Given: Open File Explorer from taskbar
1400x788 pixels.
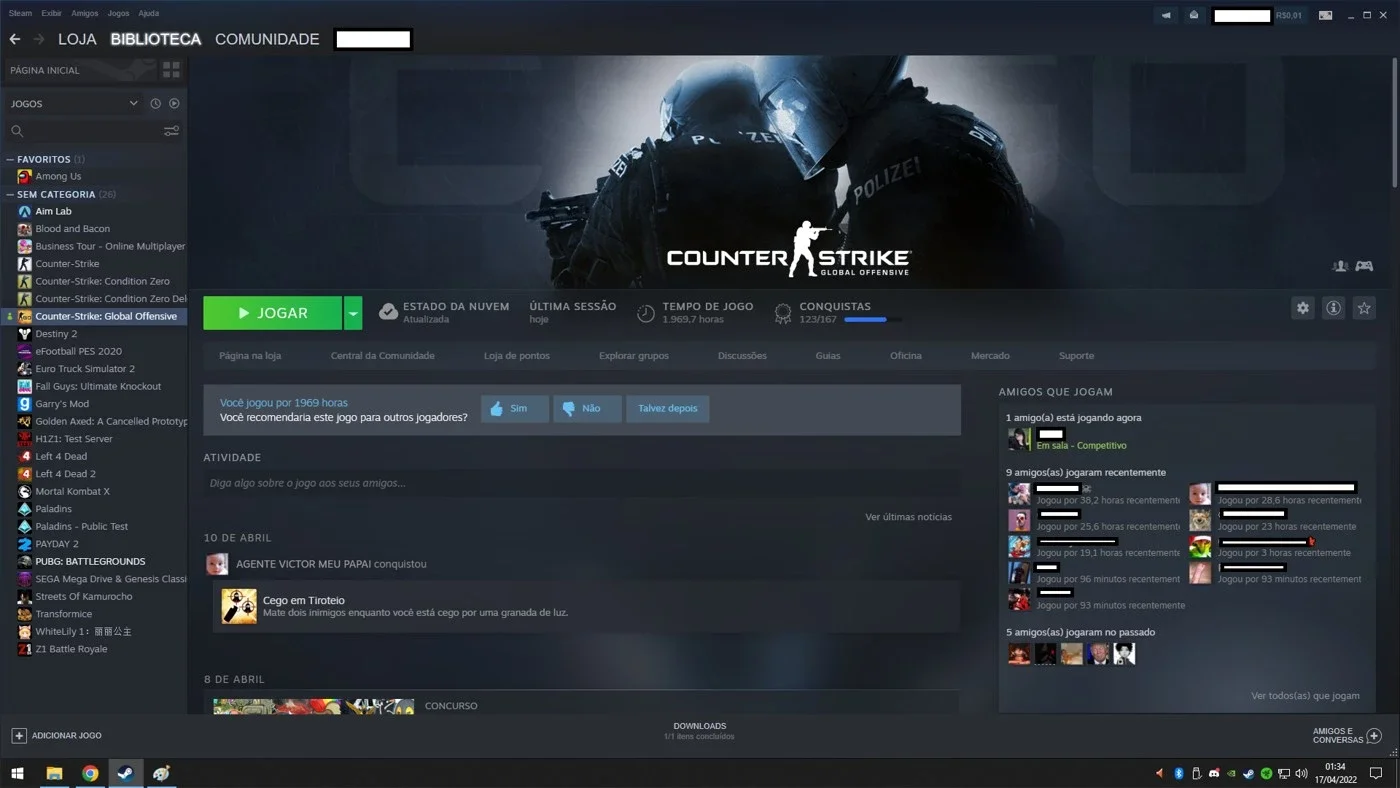Looking at the screenshot, I should coord(54,773).
